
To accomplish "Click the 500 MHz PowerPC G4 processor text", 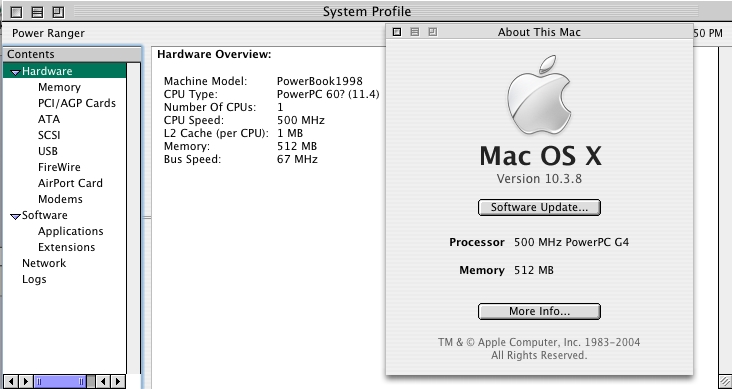I will point(571,242).
